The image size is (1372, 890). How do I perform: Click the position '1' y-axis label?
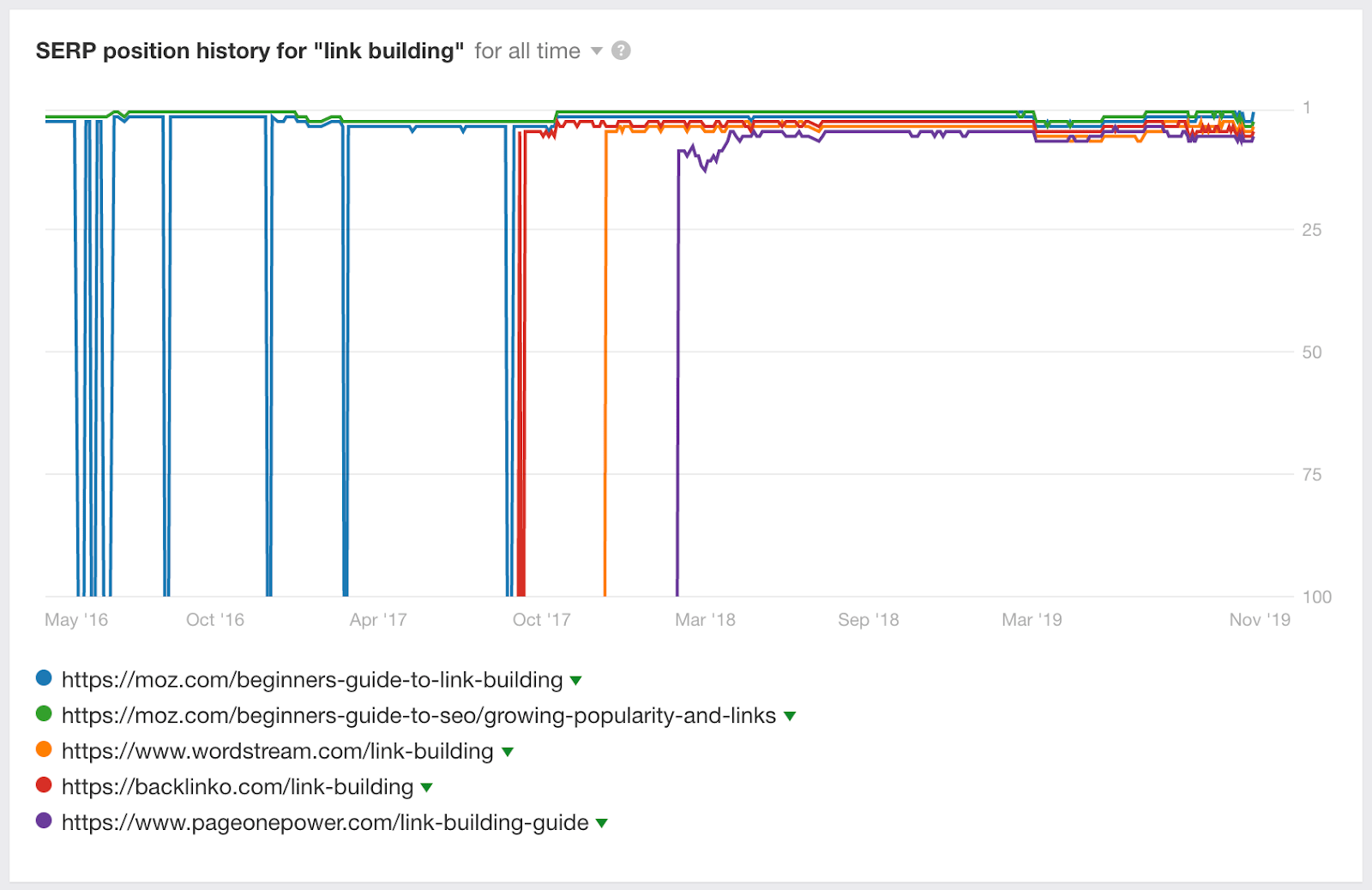[x=1307, y=108]
